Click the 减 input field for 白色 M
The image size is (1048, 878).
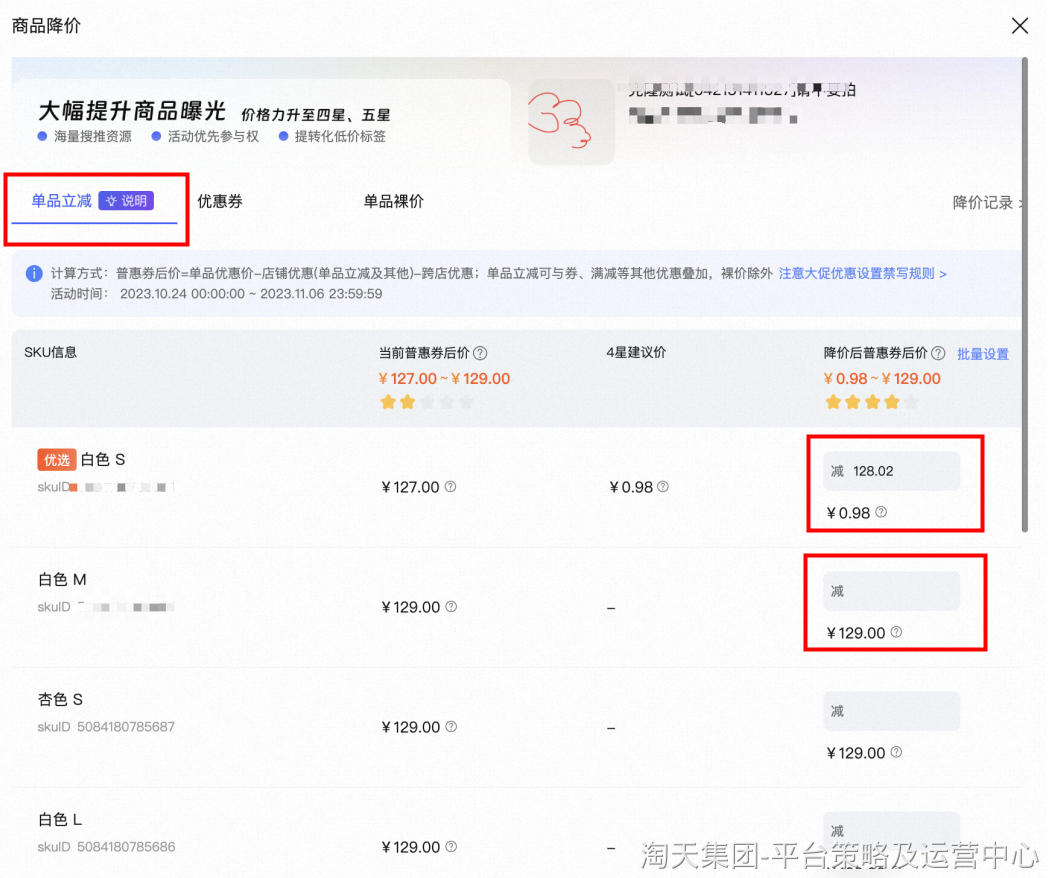(892, 591)
